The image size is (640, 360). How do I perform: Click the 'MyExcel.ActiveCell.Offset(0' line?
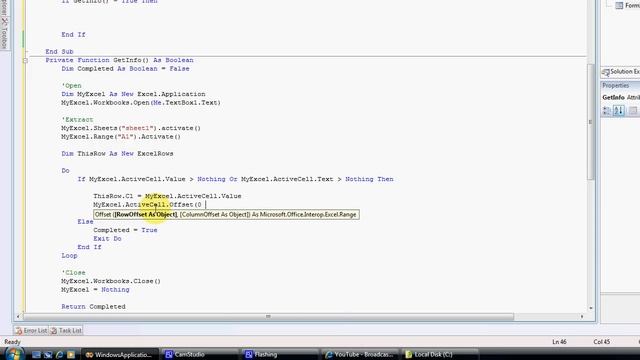[147, 204]
